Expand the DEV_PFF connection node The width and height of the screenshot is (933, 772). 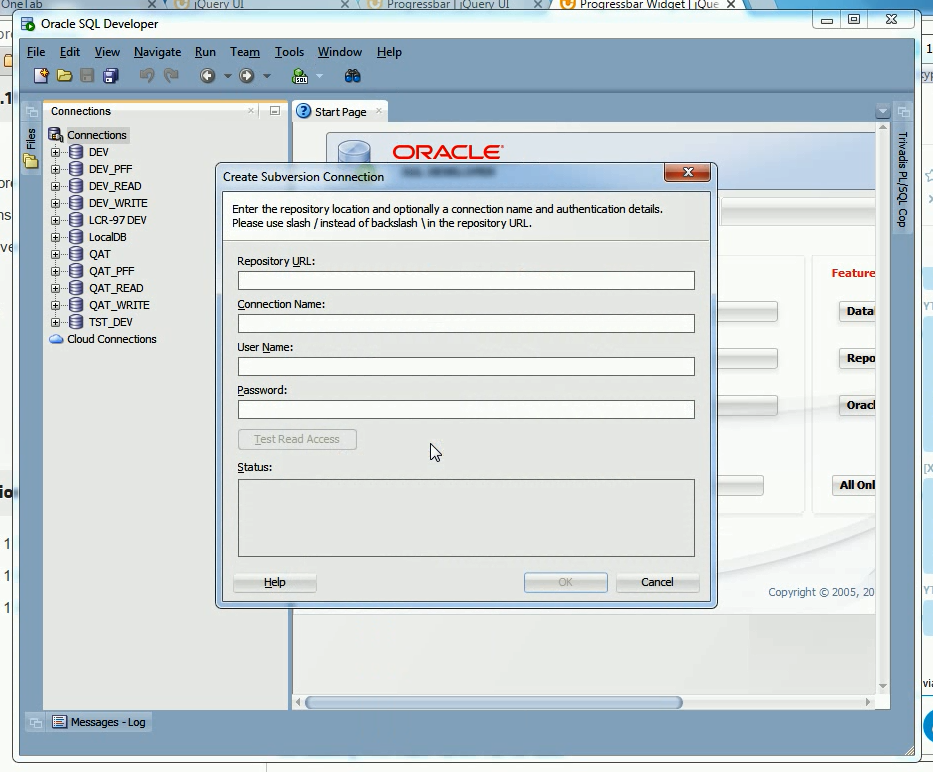click(55, 169)
